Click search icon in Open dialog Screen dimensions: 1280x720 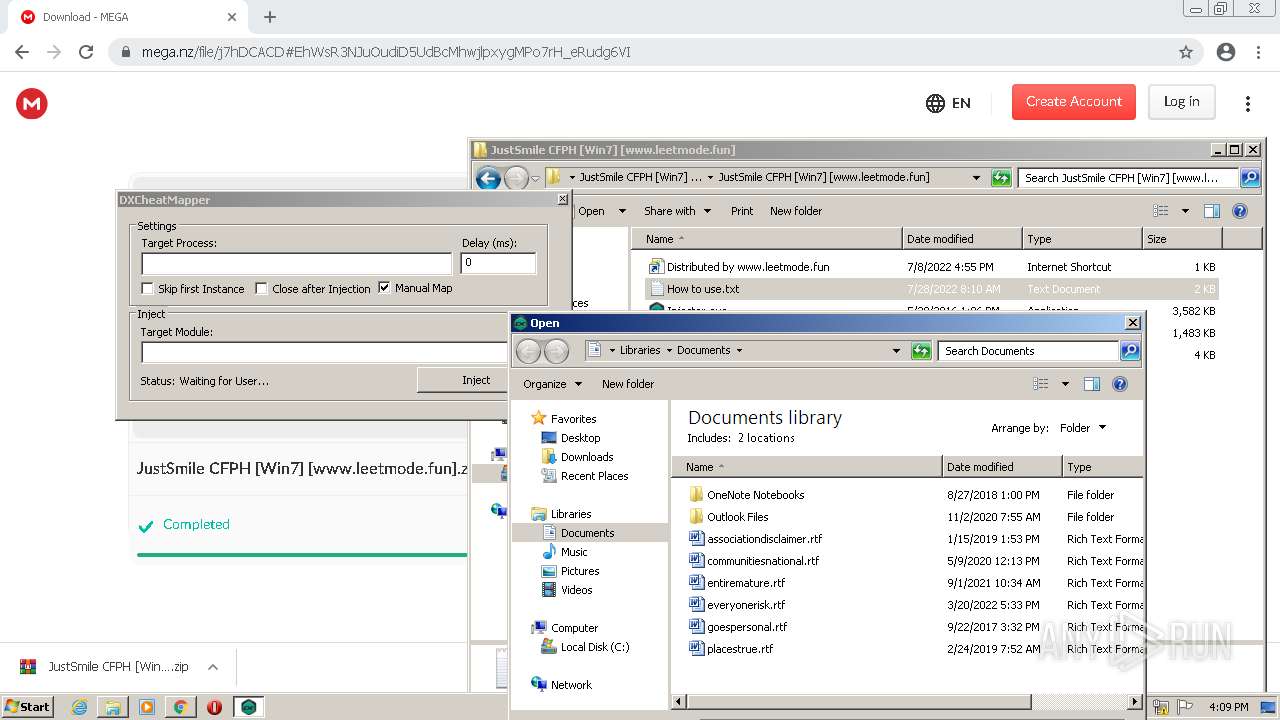point(1130,351)
